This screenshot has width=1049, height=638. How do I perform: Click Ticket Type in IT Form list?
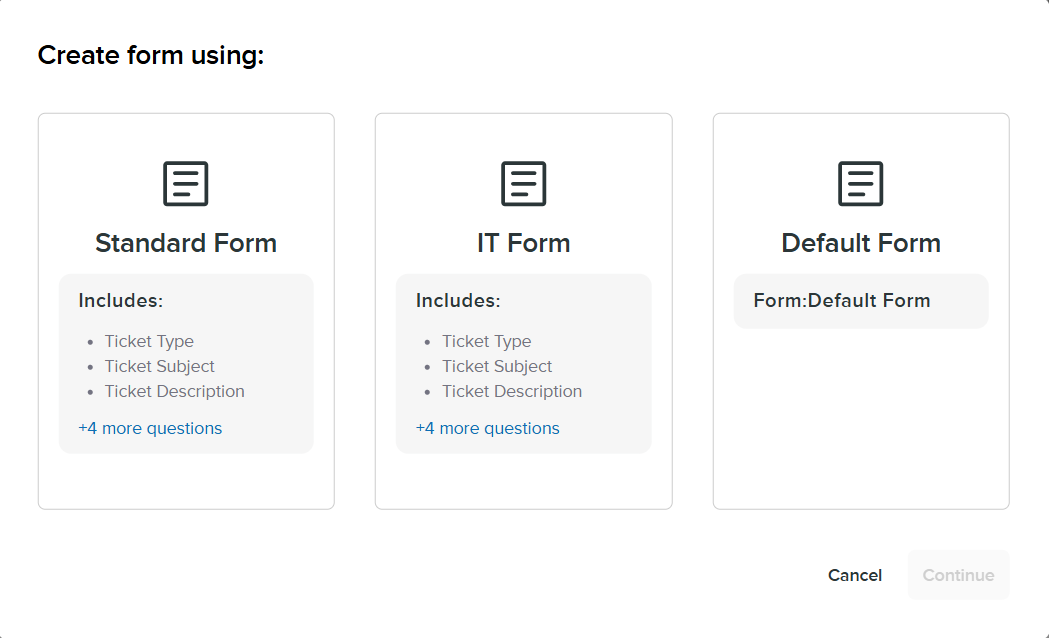coord(487,341)
